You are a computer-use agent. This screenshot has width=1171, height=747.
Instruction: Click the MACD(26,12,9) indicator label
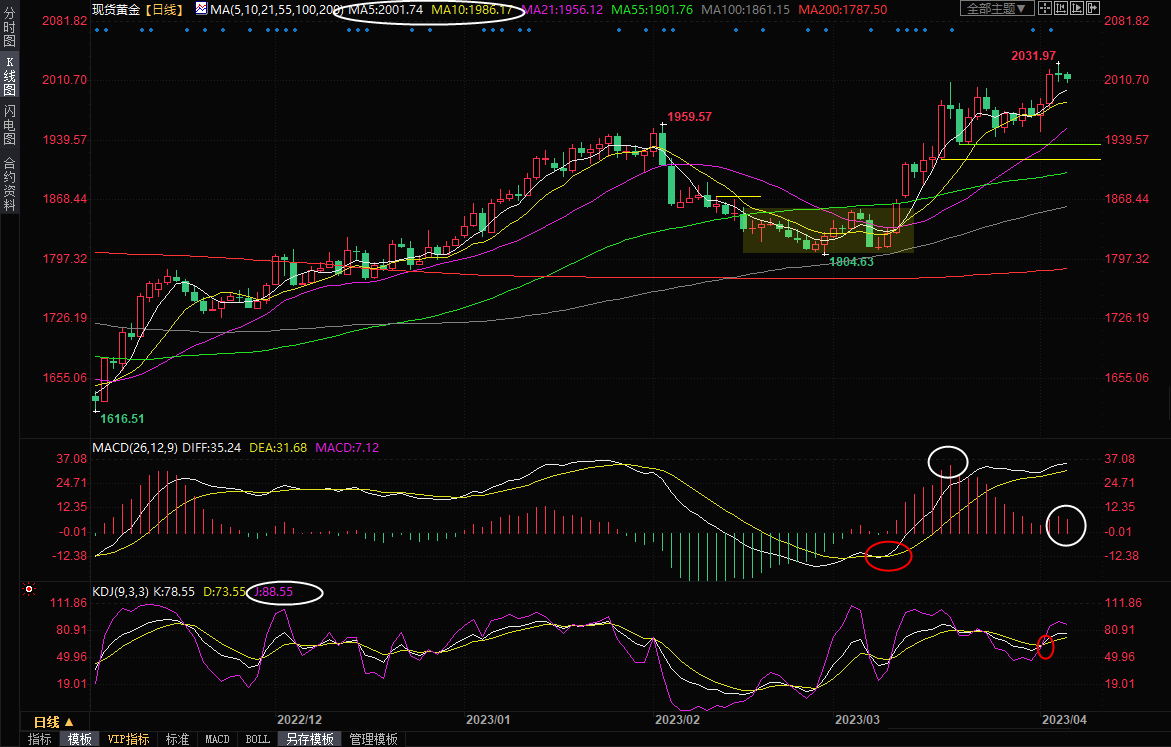point(135,448)
